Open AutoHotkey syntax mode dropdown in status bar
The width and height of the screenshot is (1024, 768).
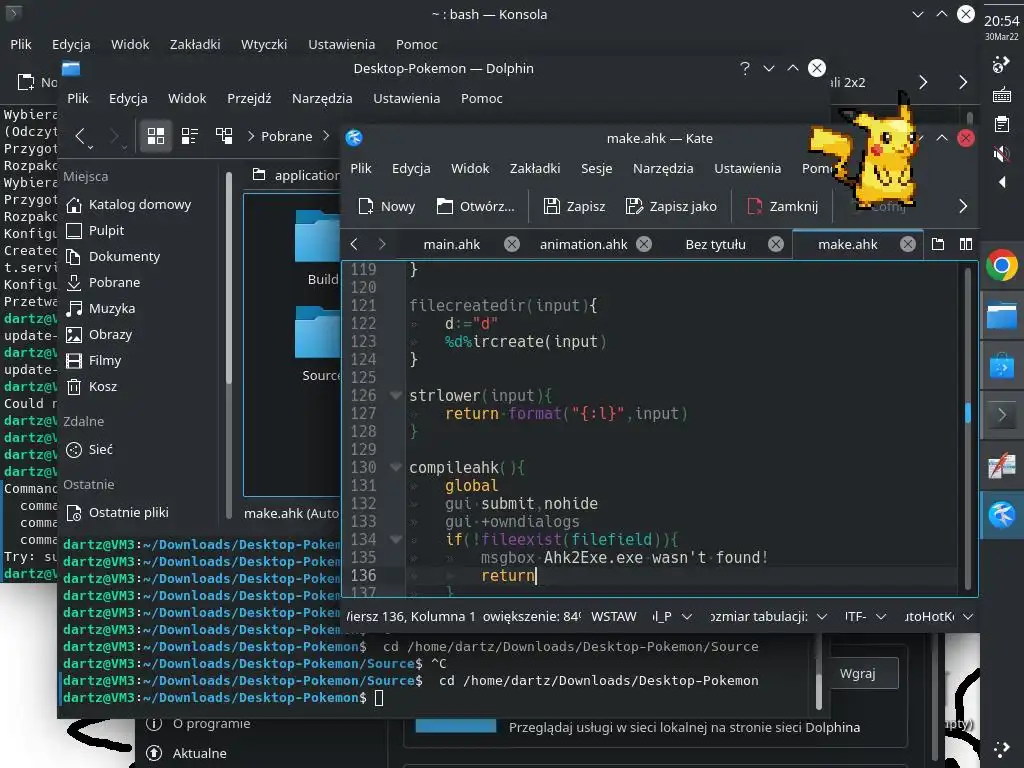(x=938, y=616)
